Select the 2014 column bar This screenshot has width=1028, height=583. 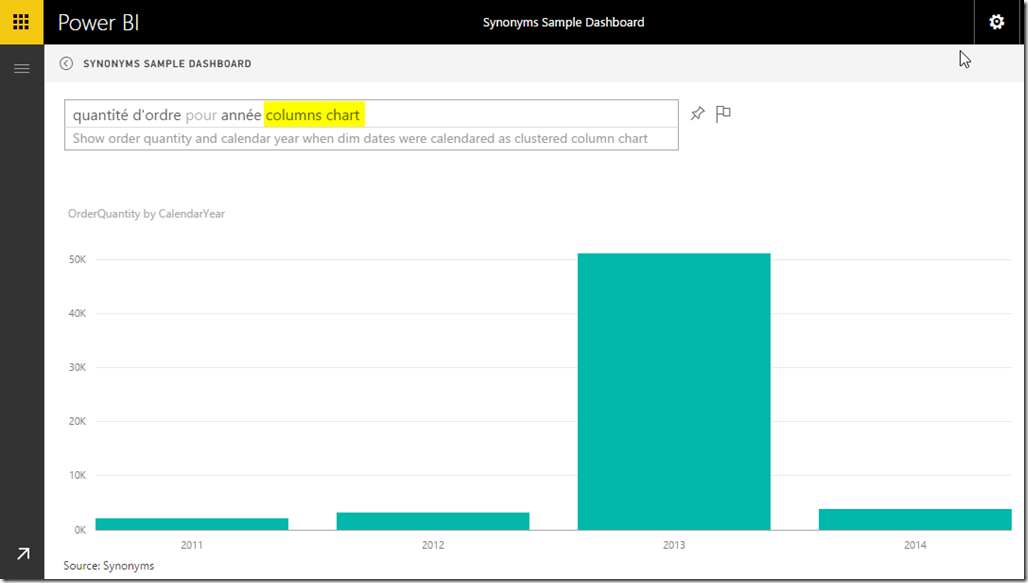point(915,519)
